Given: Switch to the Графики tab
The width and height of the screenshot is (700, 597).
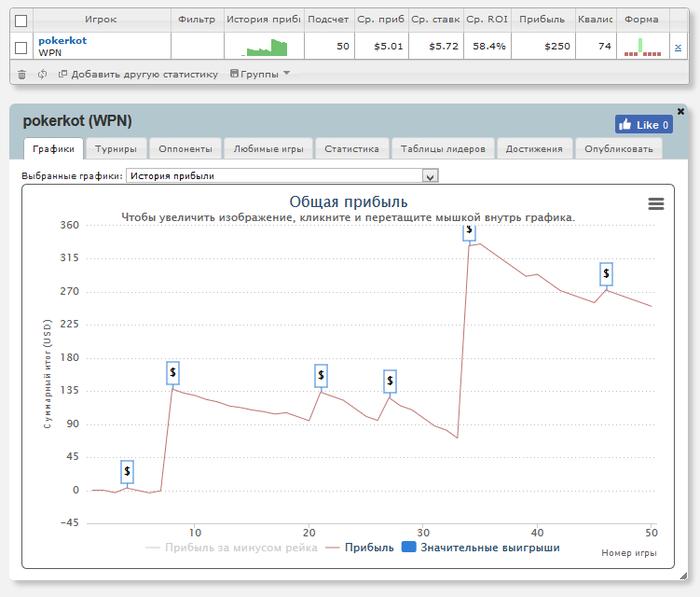Looking at the screenshot, I should click(54, 149).
